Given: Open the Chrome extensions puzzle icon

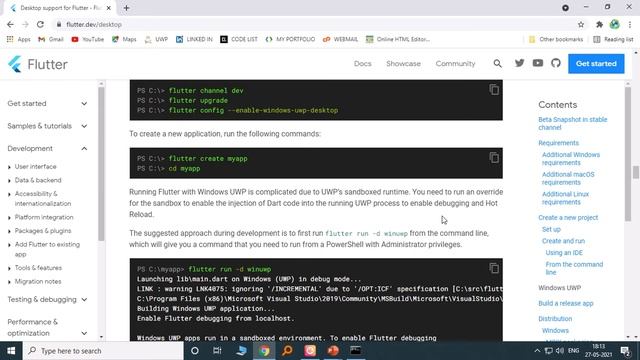Looking at the screenshot, I should pyautogui.click(x=599, y=24).
